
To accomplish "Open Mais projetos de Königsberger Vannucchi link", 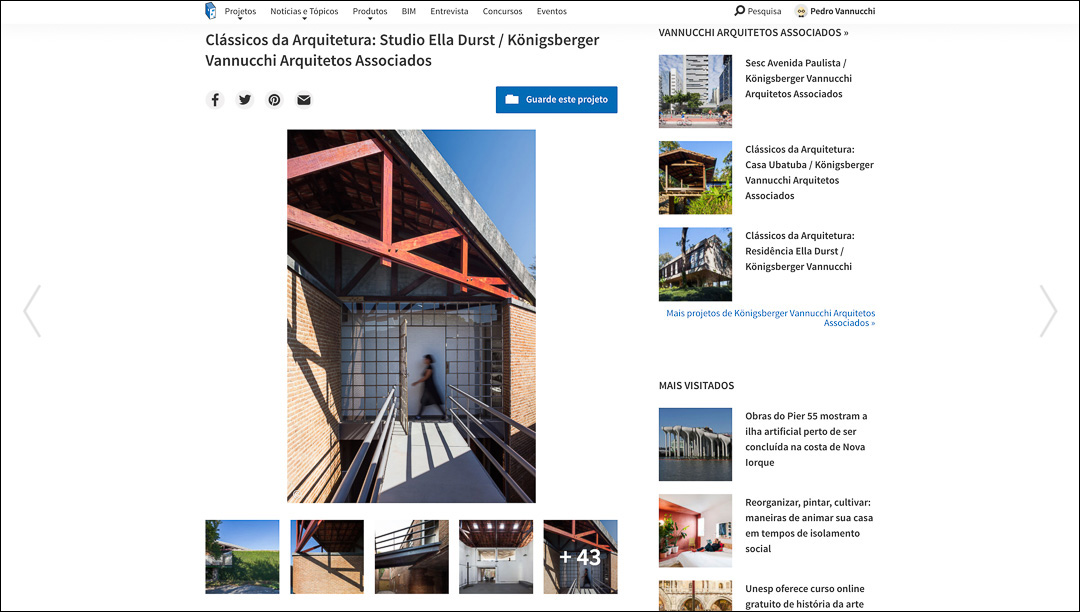I will tap(770, 318).
